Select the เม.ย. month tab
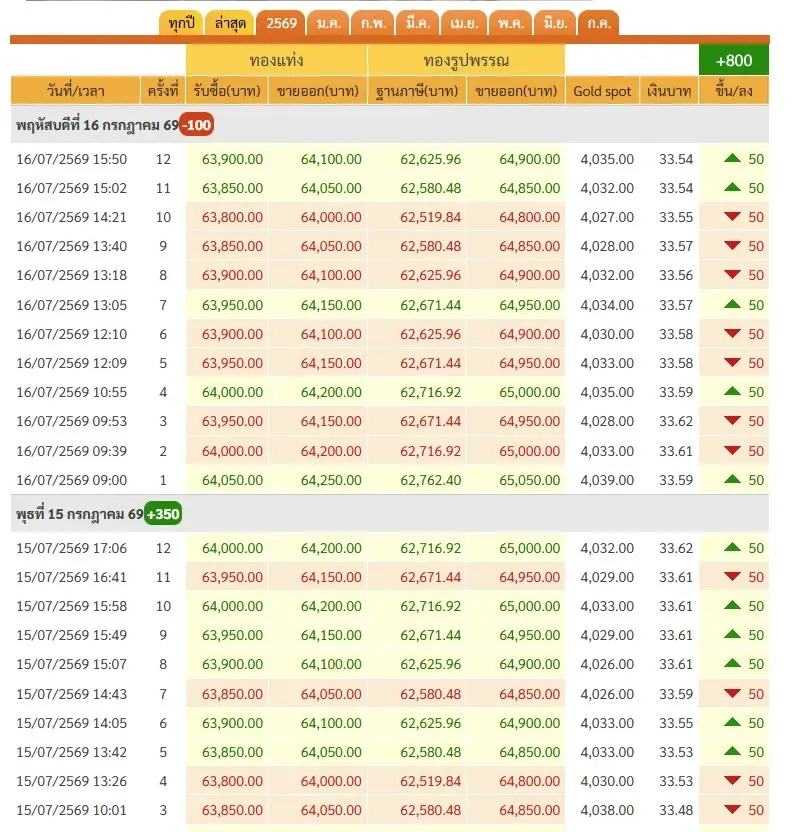This screenshot has width=792, height=832. pos(464,23)
